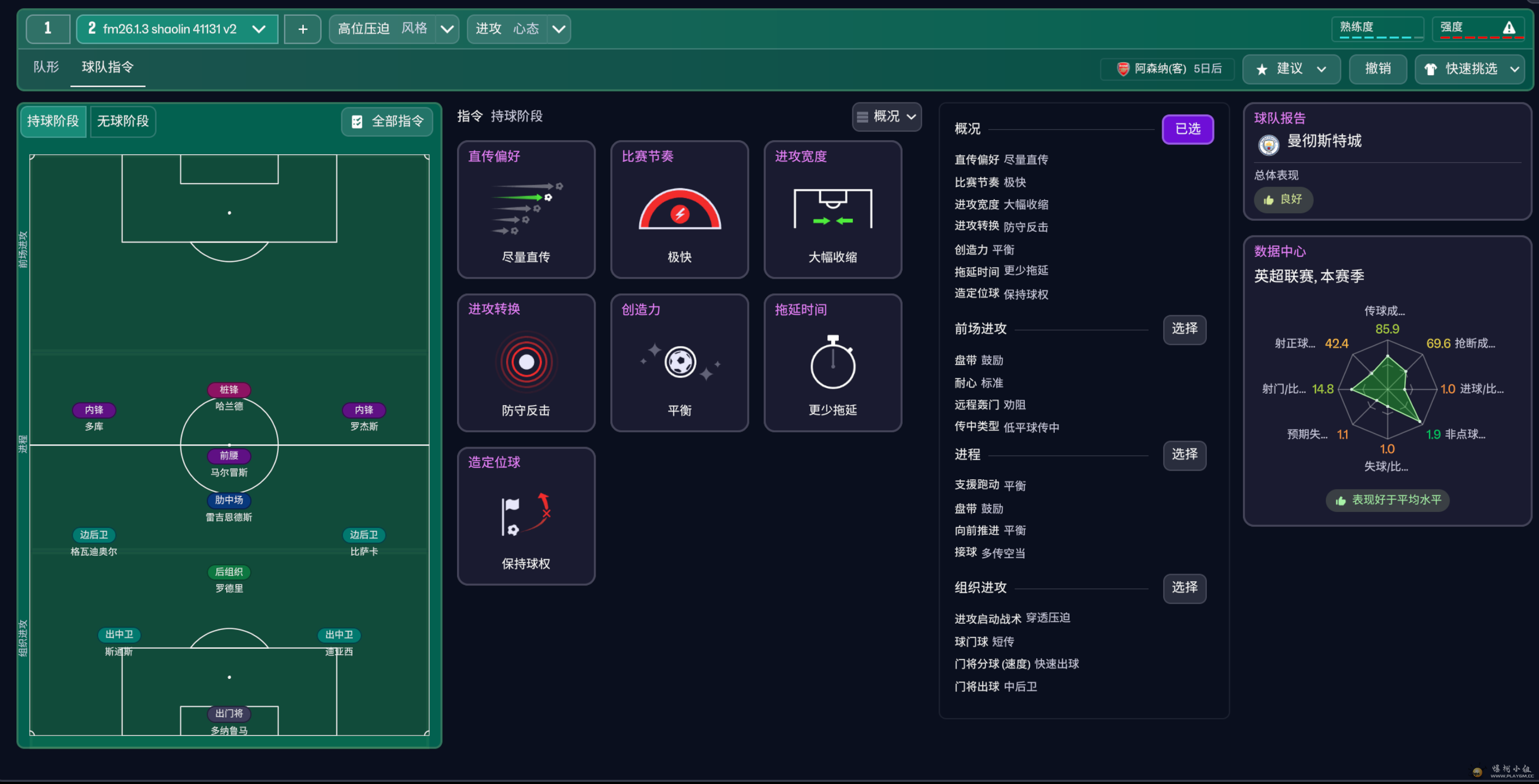
Task: Click the 进攻宽度 goal width icon
Action: 832,208
